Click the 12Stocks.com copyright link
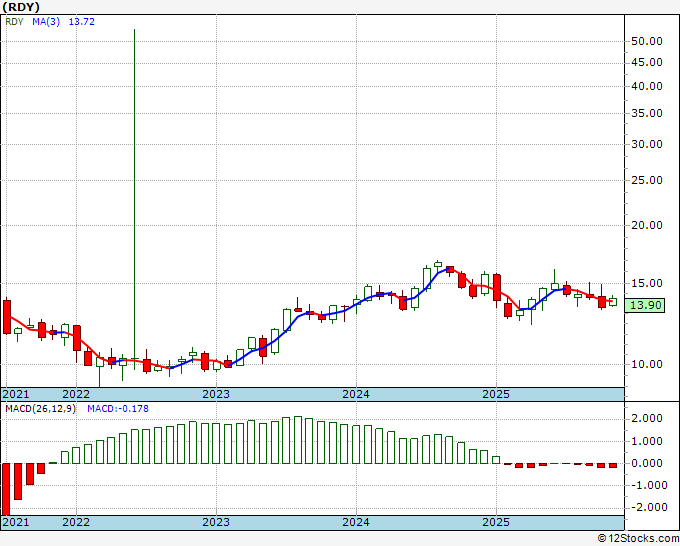This screenshot has width=680, height=546. (x=638, y=539)
